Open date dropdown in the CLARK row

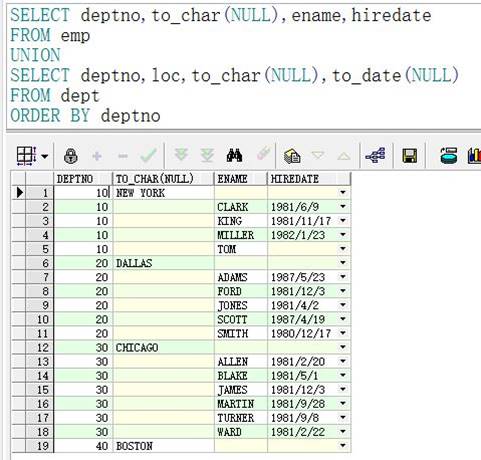(x=343, y=207)
